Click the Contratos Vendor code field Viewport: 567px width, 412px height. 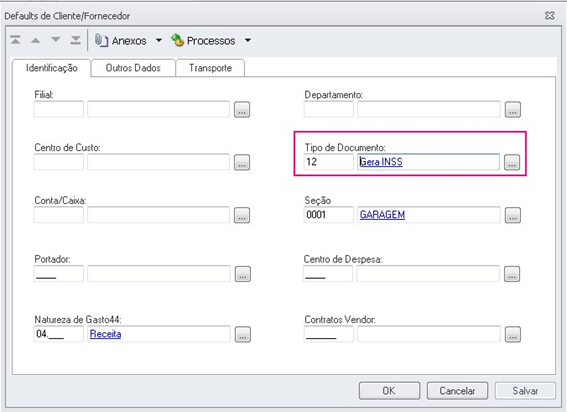(329, 334)
